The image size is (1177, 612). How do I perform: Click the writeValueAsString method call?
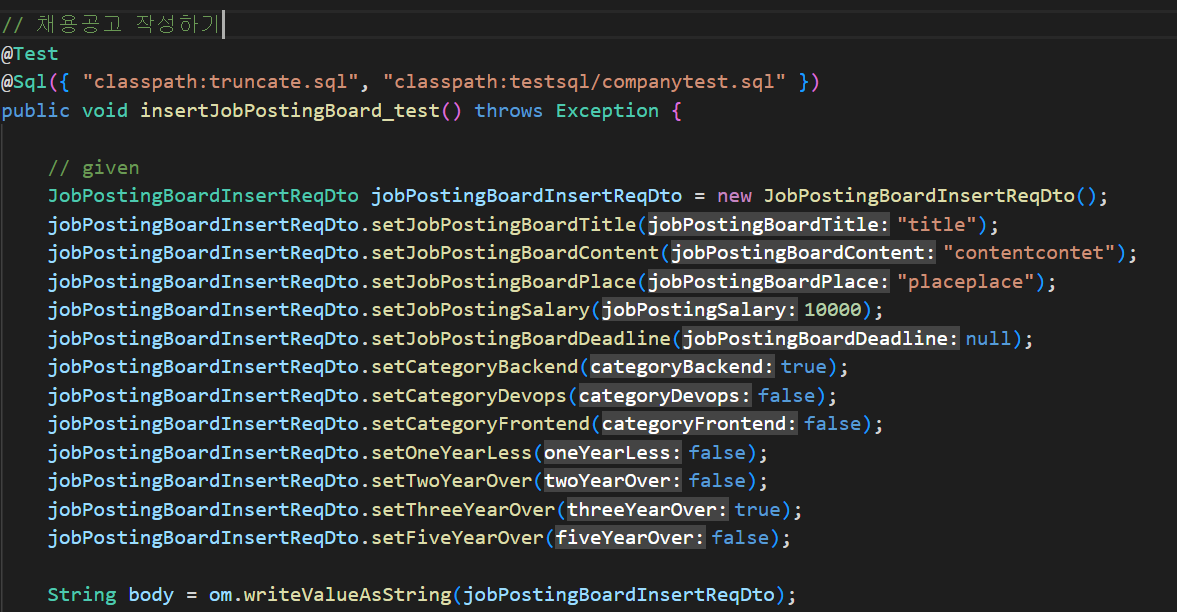(348, 595)
